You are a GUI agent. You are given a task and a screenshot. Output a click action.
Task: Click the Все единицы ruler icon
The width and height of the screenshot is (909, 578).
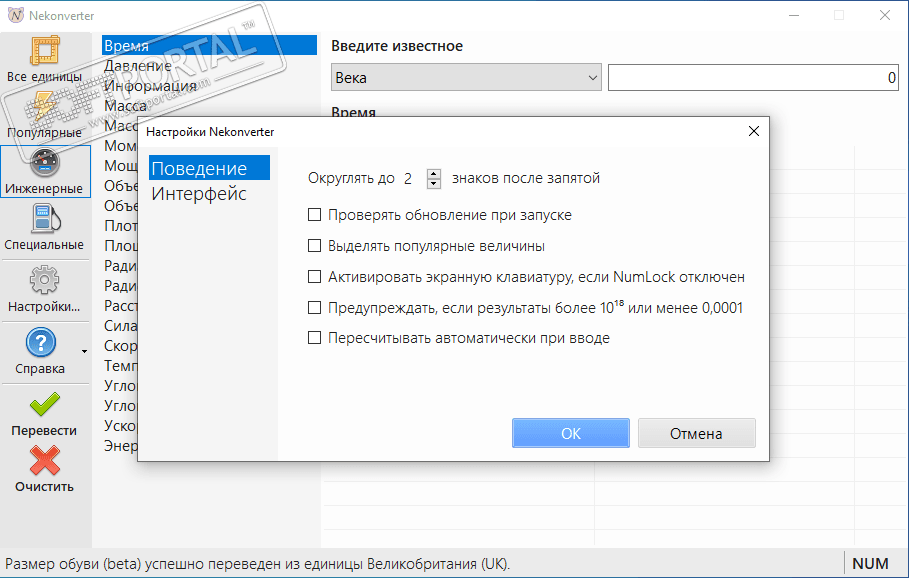click(x=45, y=52)
